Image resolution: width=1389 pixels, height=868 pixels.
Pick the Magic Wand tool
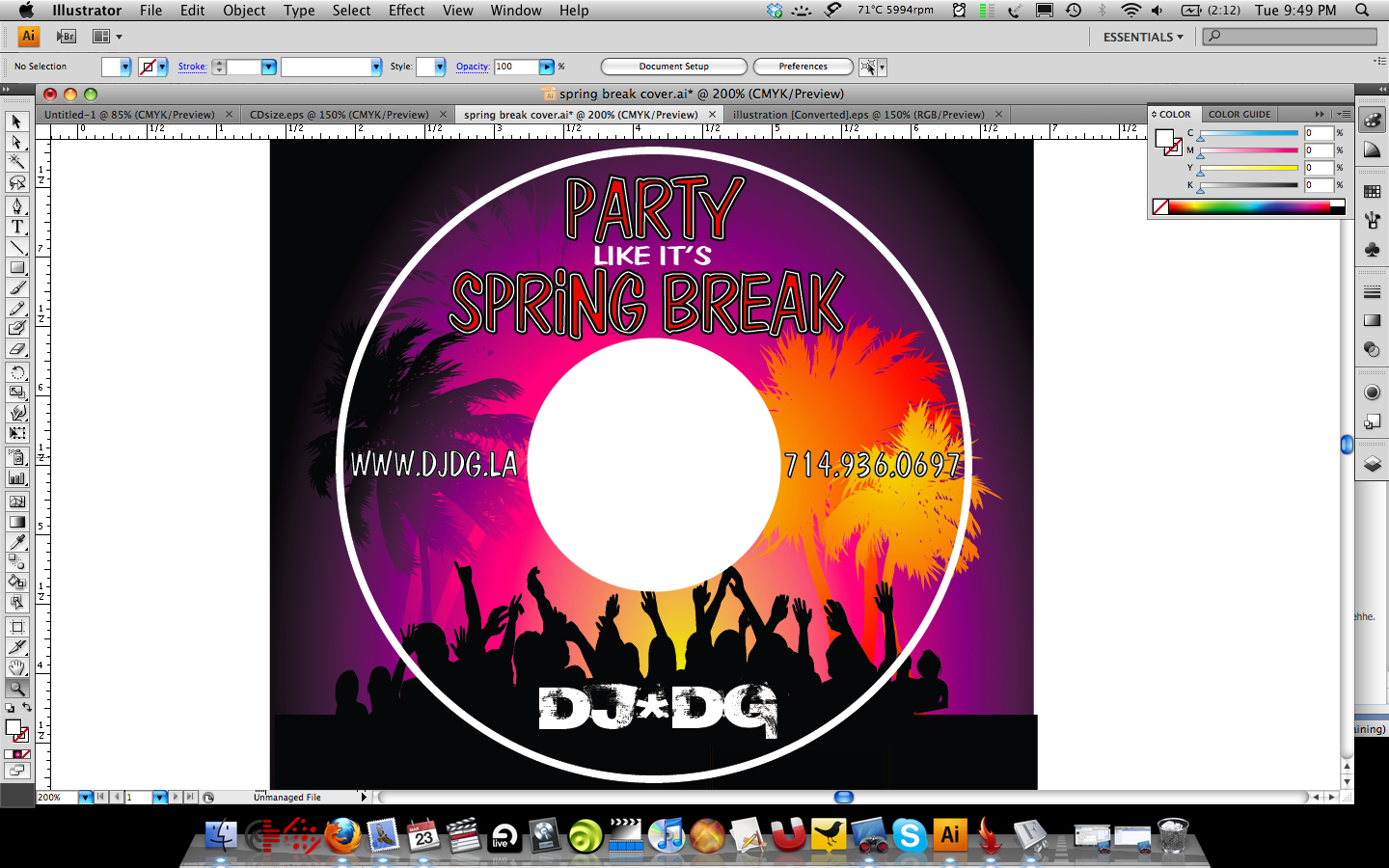17,162
